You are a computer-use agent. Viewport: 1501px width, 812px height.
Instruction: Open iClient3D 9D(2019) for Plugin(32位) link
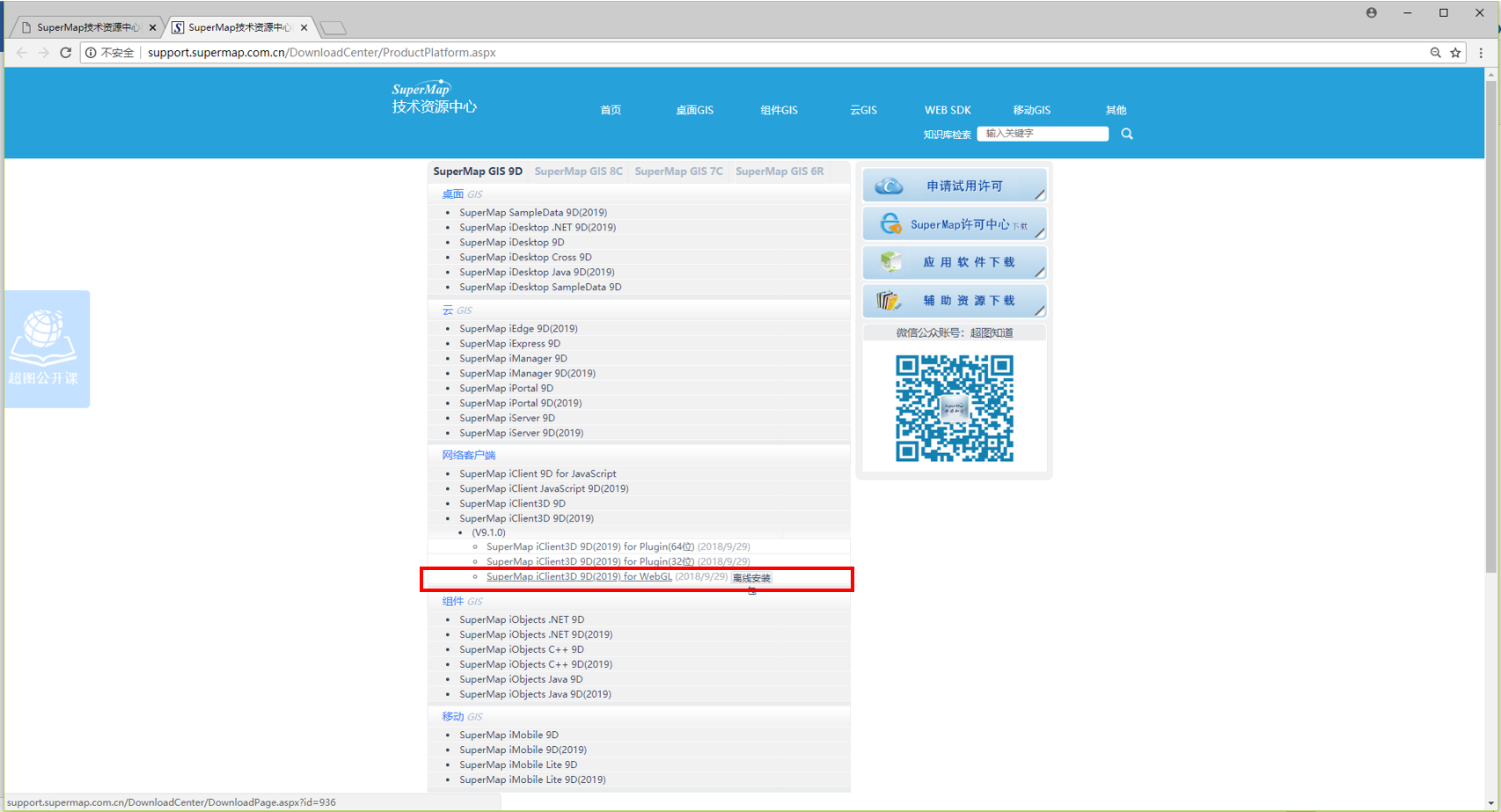tap(590, 561)
